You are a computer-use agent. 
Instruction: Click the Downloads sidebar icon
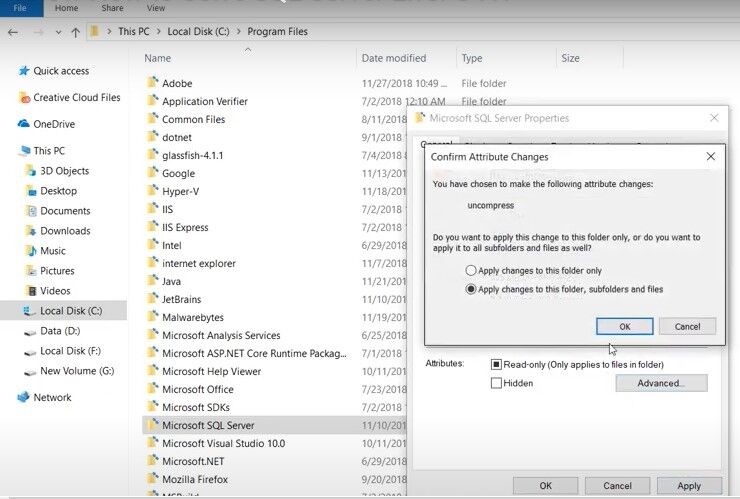pyautogui.click(x=31, y=230)
